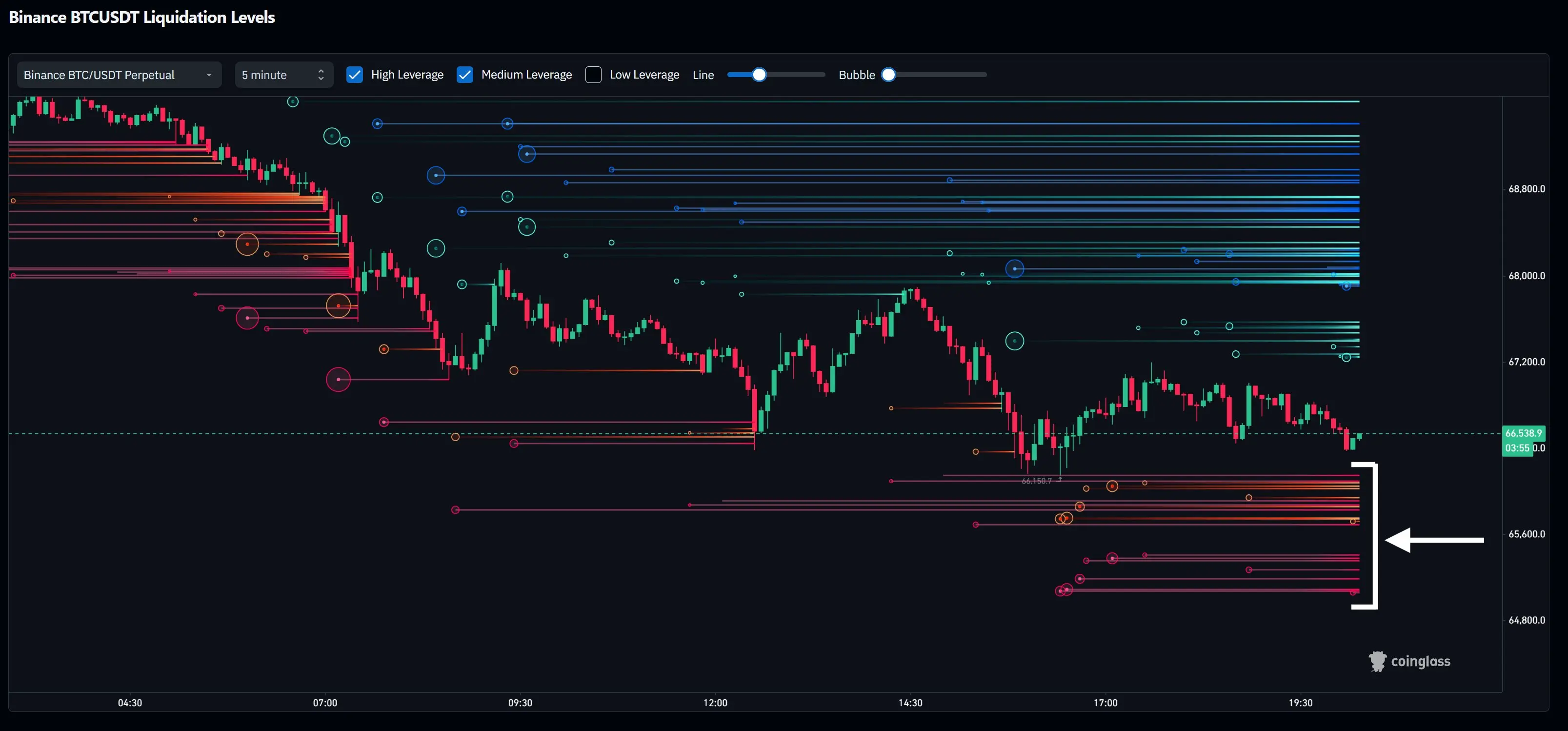Click the 64,800.0 price axis label
1568x731 pixels.
(x=1527, y=620)
